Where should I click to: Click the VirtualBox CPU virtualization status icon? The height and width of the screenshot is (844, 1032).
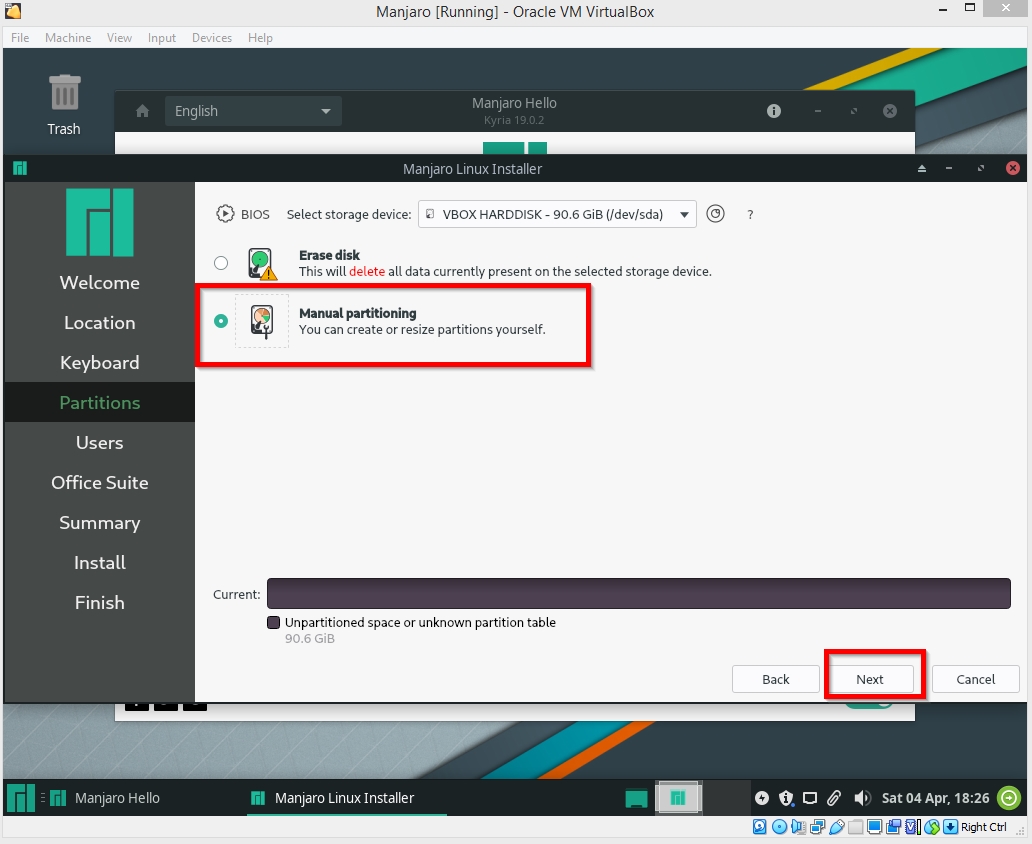coord(913,827)
